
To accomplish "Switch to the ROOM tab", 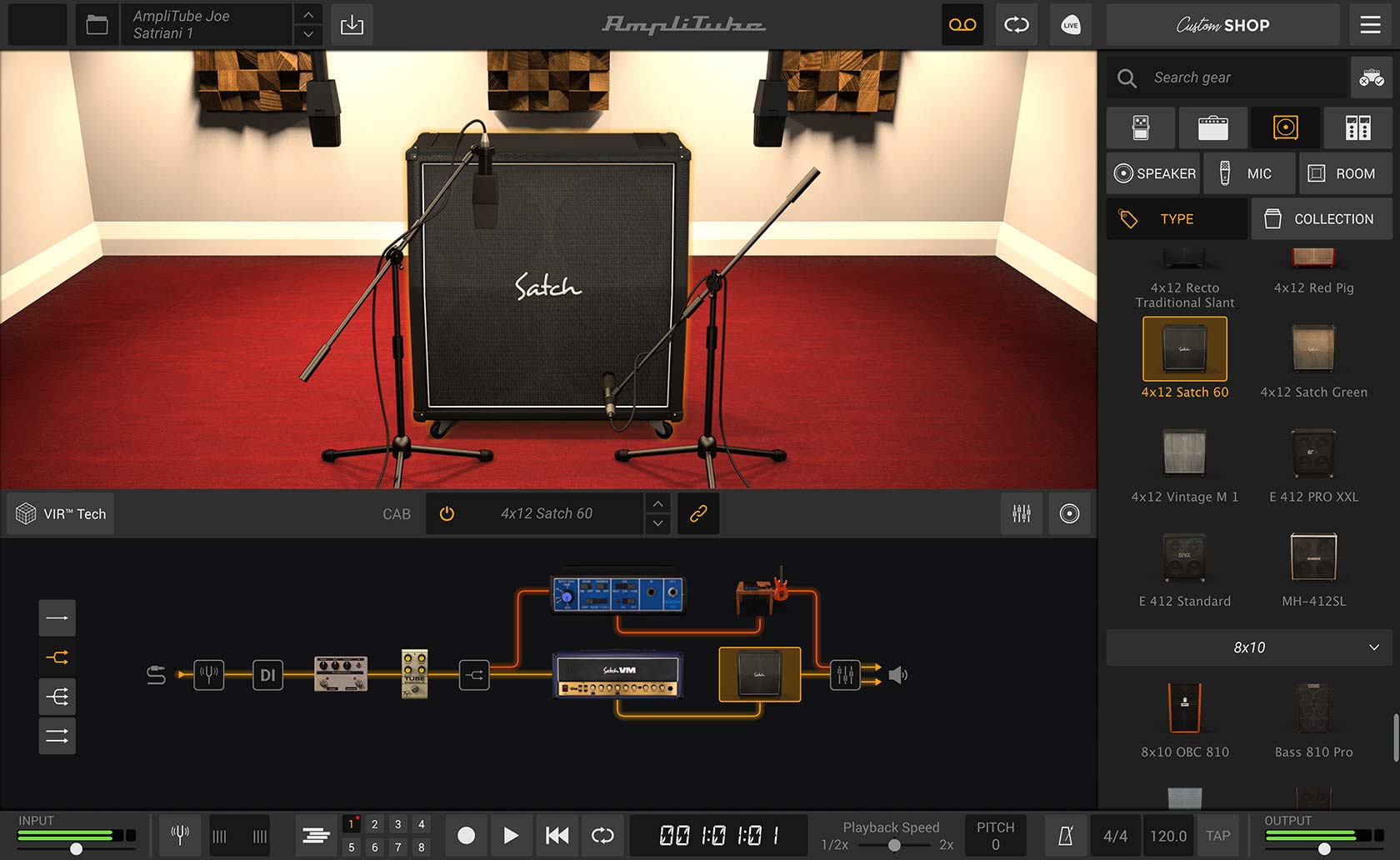I will click(1346, 173).
